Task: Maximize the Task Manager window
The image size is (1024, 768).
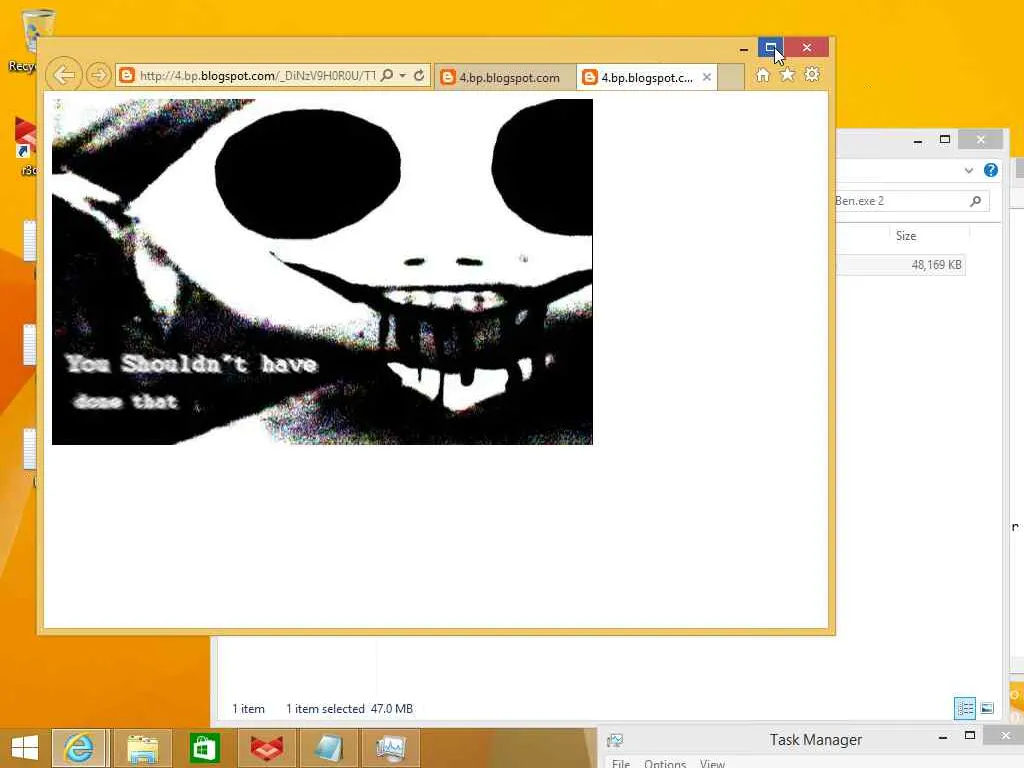Action: pyautogui.click(x=970, y=735)
